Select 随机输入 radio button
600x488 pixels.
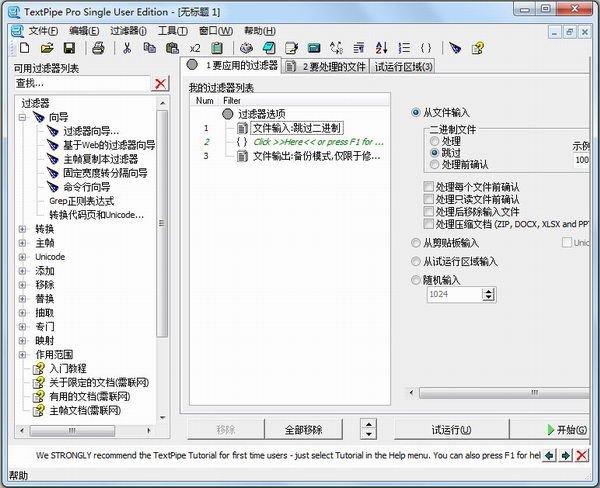point(416,280)
